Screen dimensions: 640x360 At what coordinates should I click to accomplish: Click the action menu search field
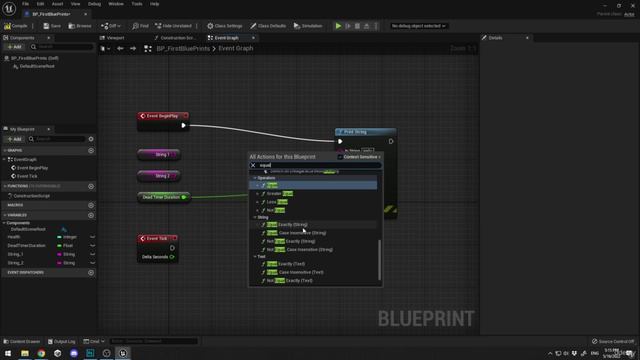pyautogui.click(x=315, y=165)
